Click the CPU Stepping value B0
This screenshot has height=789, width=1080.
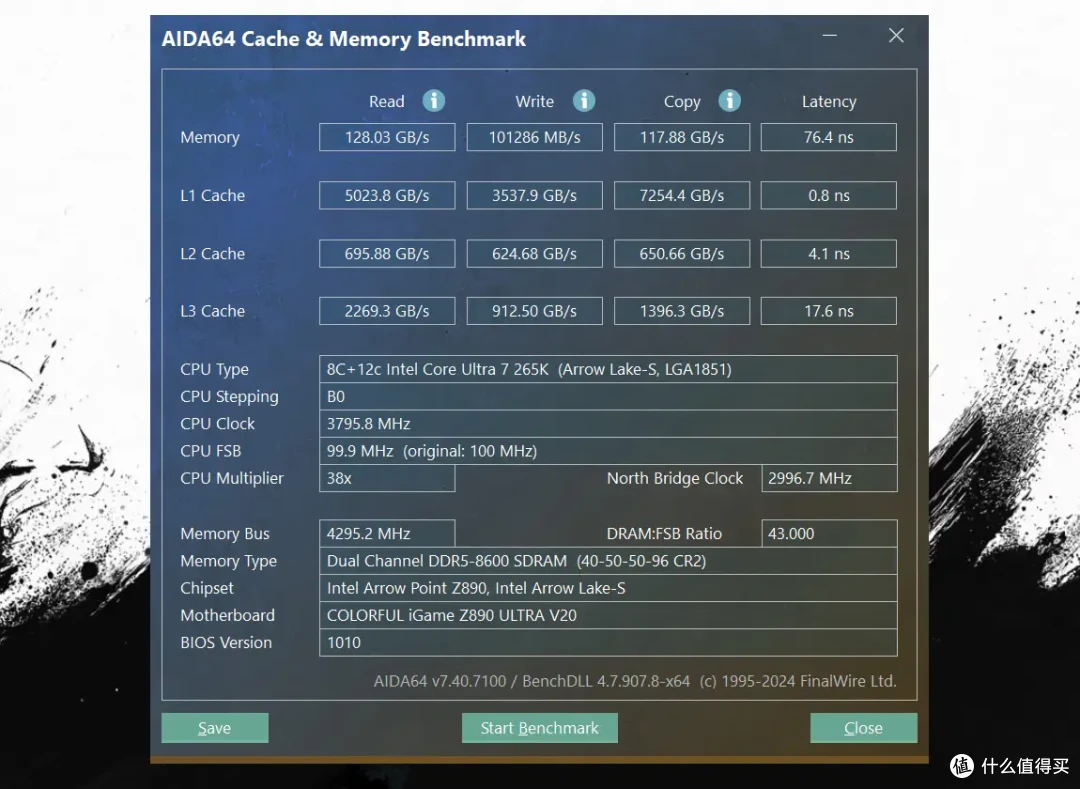(x=608, y=397)
